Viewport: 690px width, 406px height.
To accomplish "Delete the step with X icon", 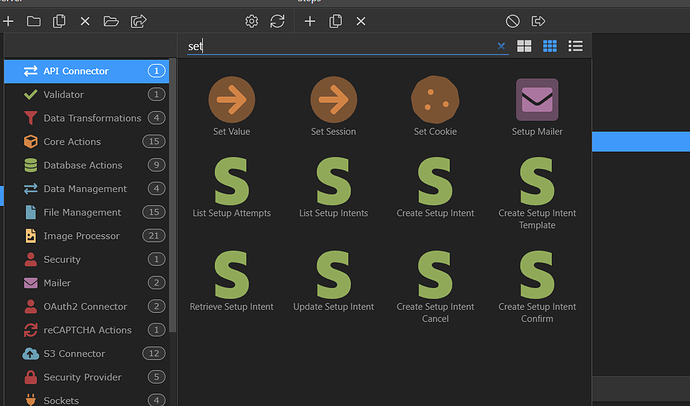I will (x=361, y=21).
